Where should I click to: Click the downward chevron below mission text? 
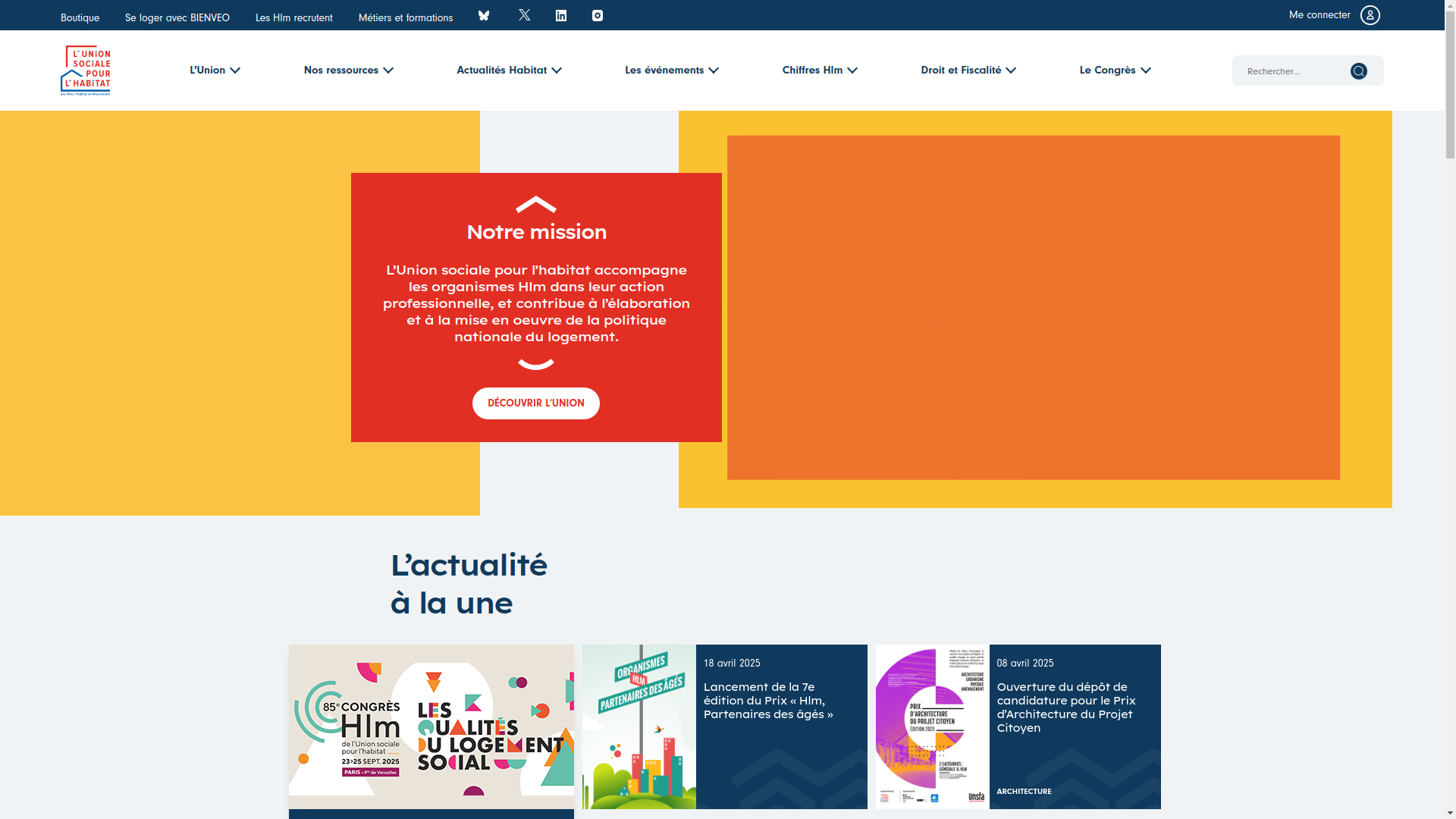point(536,364)
